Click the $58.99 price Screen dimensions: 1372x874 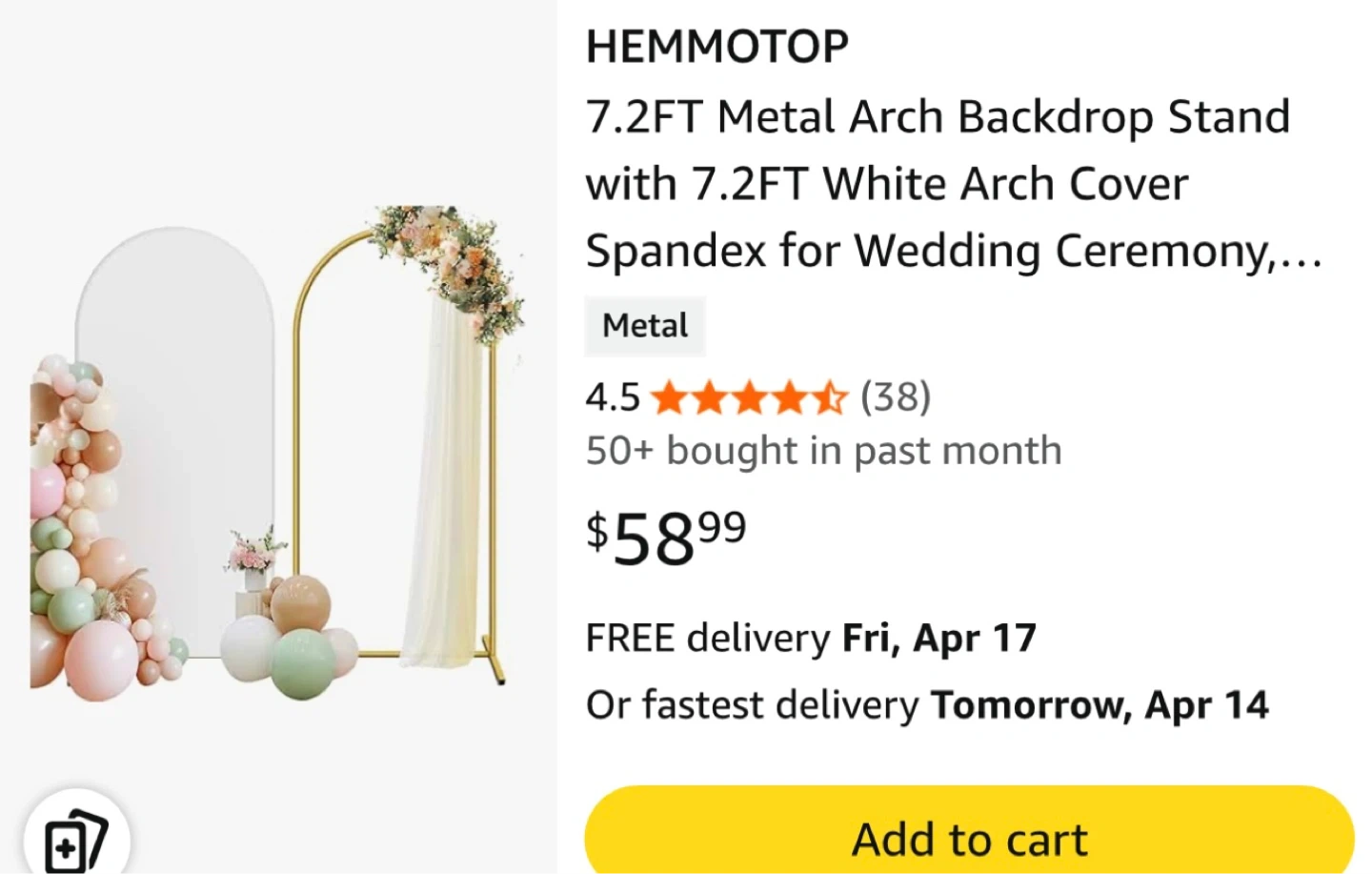[666, 537]
